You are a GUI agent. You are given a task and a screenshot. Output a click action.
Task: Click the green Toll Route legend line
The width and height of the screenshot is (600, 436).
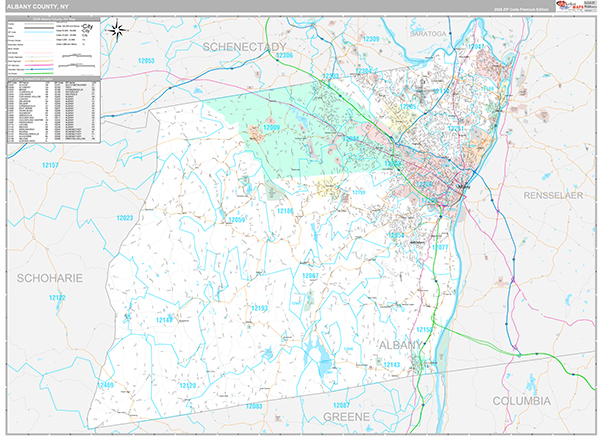(x=39, y=73)
